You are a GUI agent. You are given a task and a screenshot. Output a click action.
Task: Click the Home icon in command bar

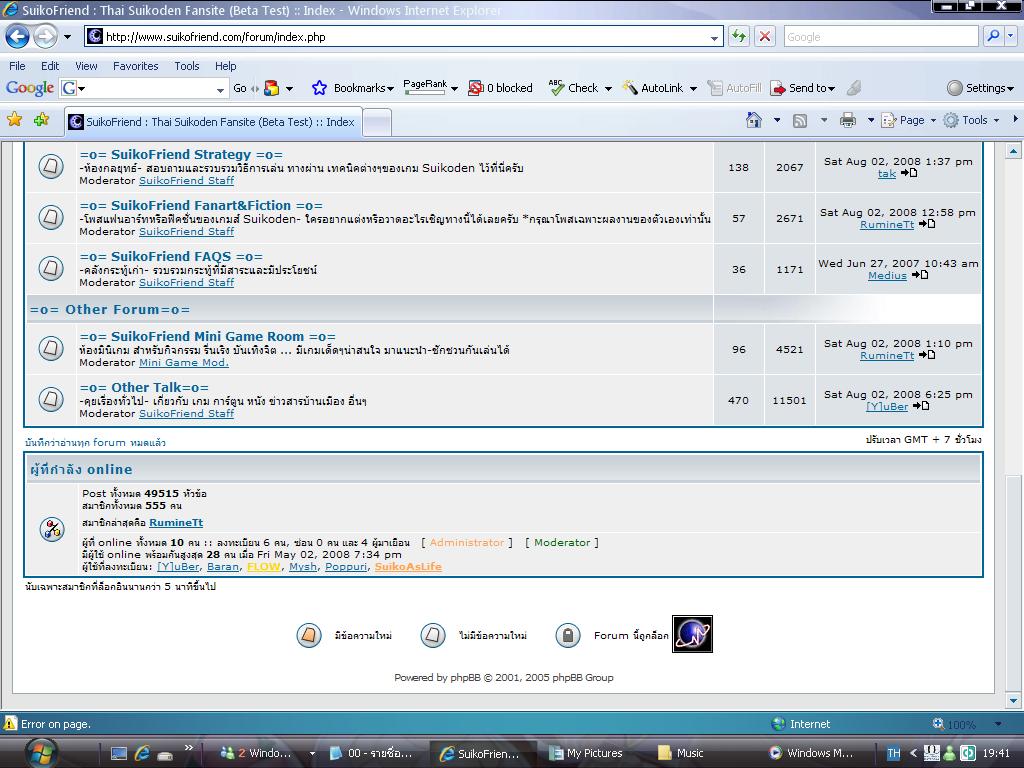pyautogui.click(x=754, y=120)
